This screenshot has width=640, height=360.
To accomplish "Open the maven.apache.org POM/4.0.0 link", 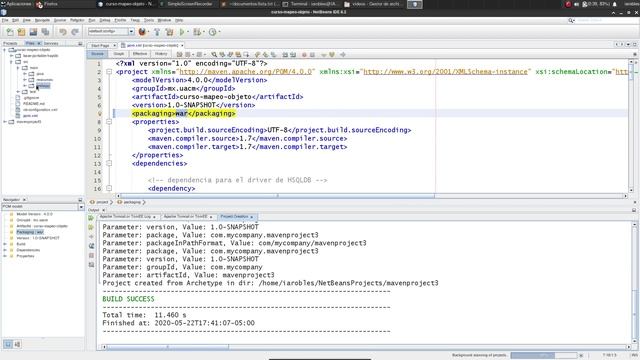I will click(x=245, y=72).
